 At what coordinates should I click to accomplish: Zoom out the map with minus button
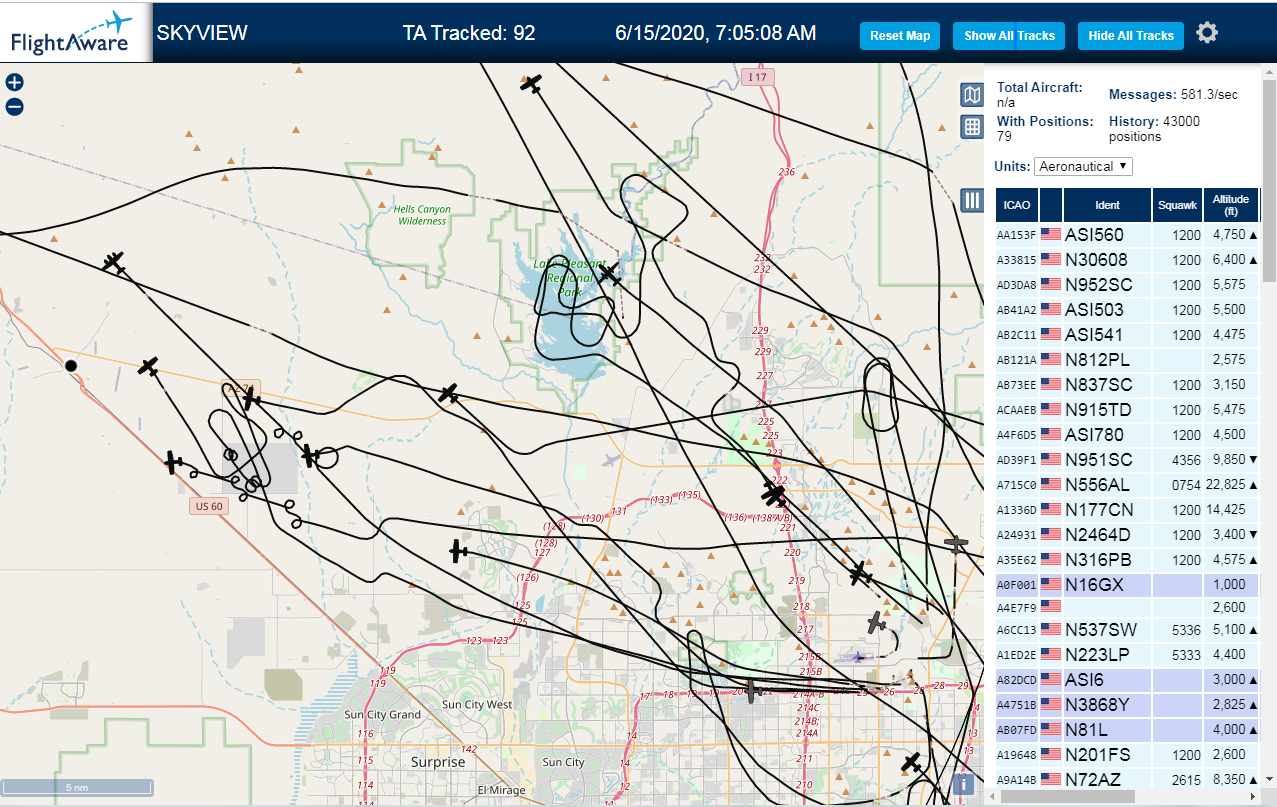14,107
